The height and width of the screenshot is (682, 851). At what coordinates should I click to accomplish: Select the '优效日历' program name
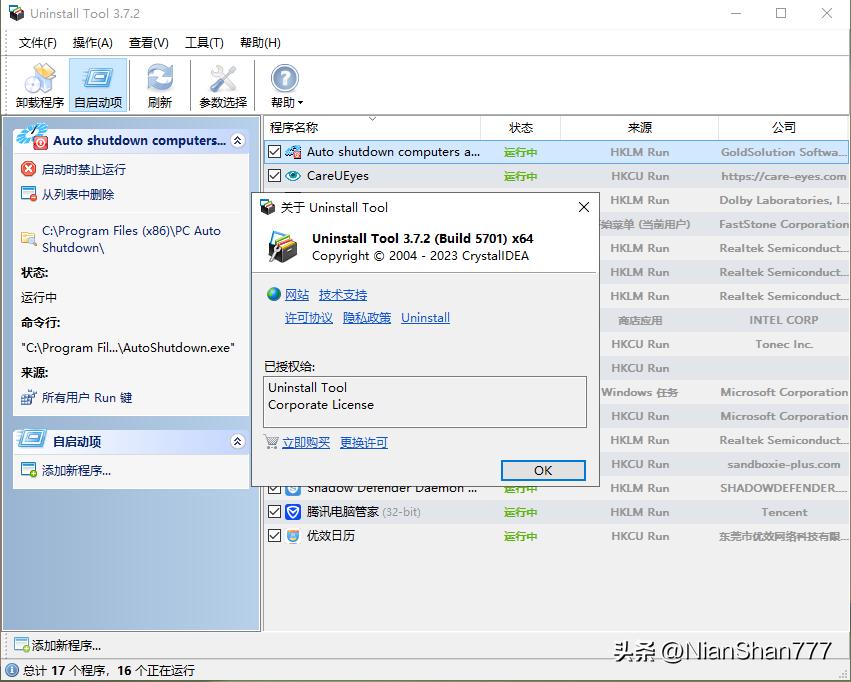click(331, 536)
